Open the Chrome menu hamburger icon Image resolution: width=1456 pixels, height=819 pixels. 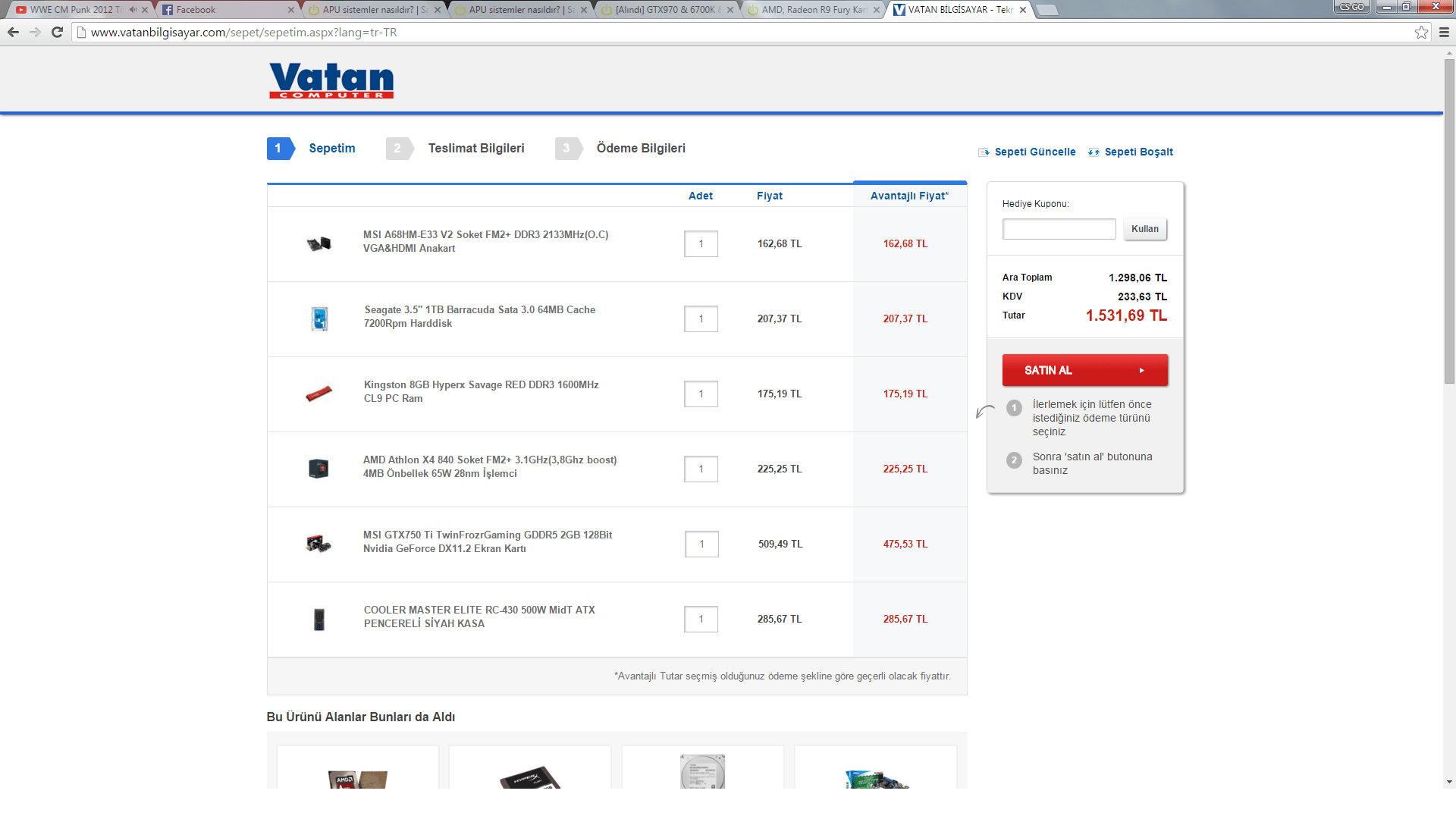[x=1444, y=32]
